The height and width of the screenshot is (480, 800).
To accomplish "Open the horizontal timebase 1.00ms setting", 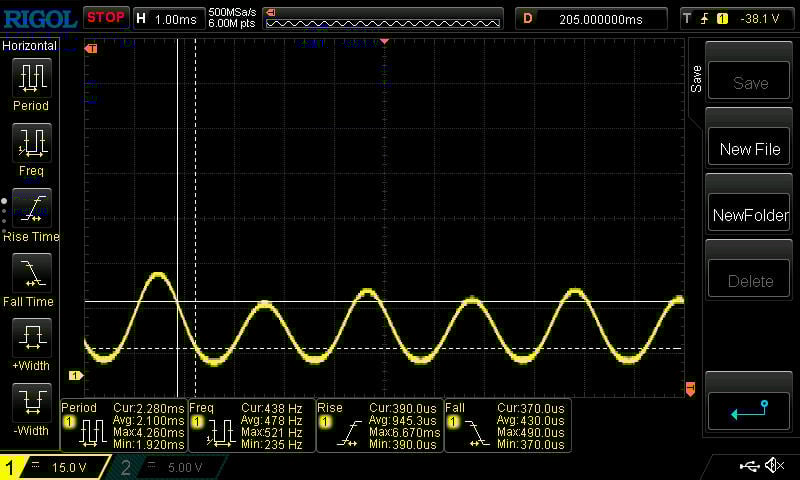I will pos(166,18).
